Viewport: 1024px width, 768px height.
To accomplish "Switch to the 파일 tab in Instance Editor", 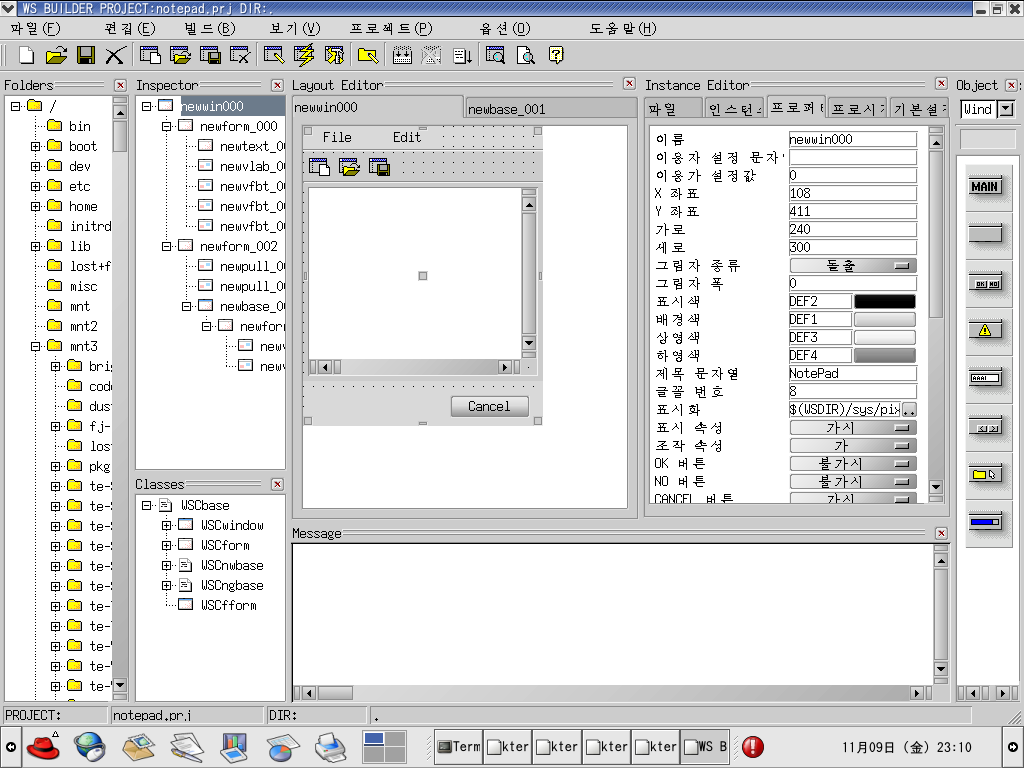I will click(673, 109).
